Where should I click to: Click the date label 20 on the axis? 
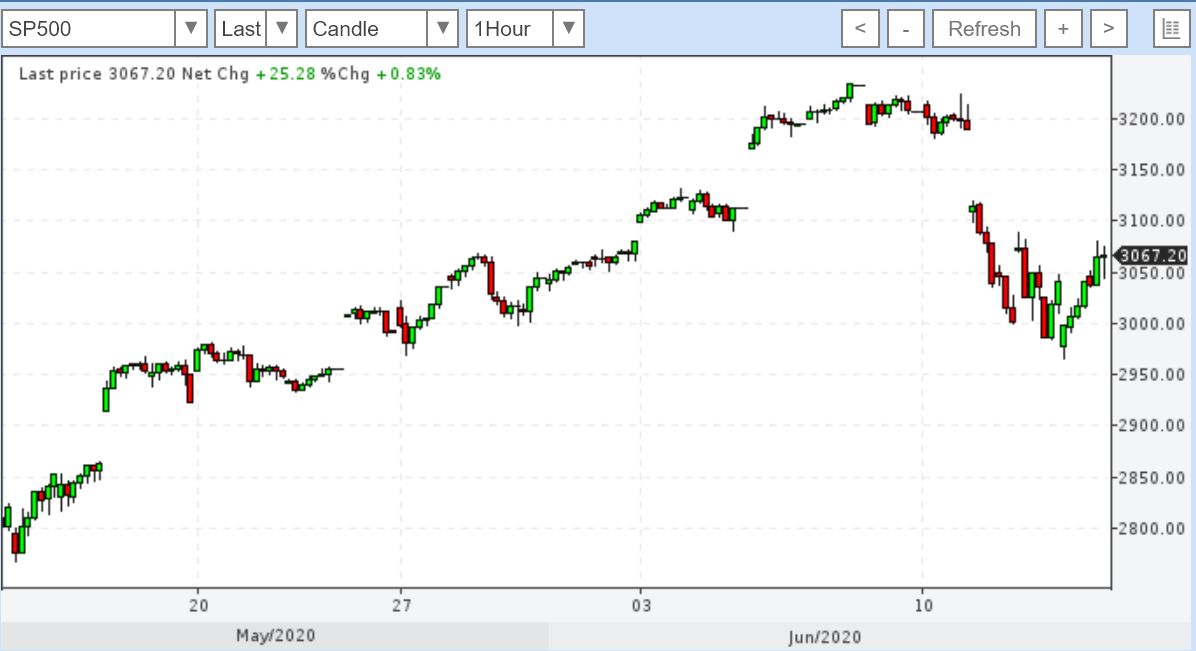click(x=198, y=606)
